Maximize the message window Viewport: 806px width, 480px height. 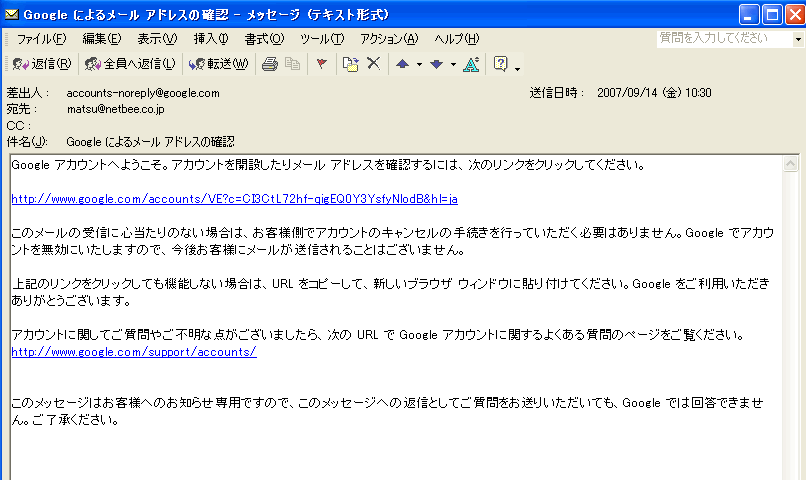(x=772, y=15)
